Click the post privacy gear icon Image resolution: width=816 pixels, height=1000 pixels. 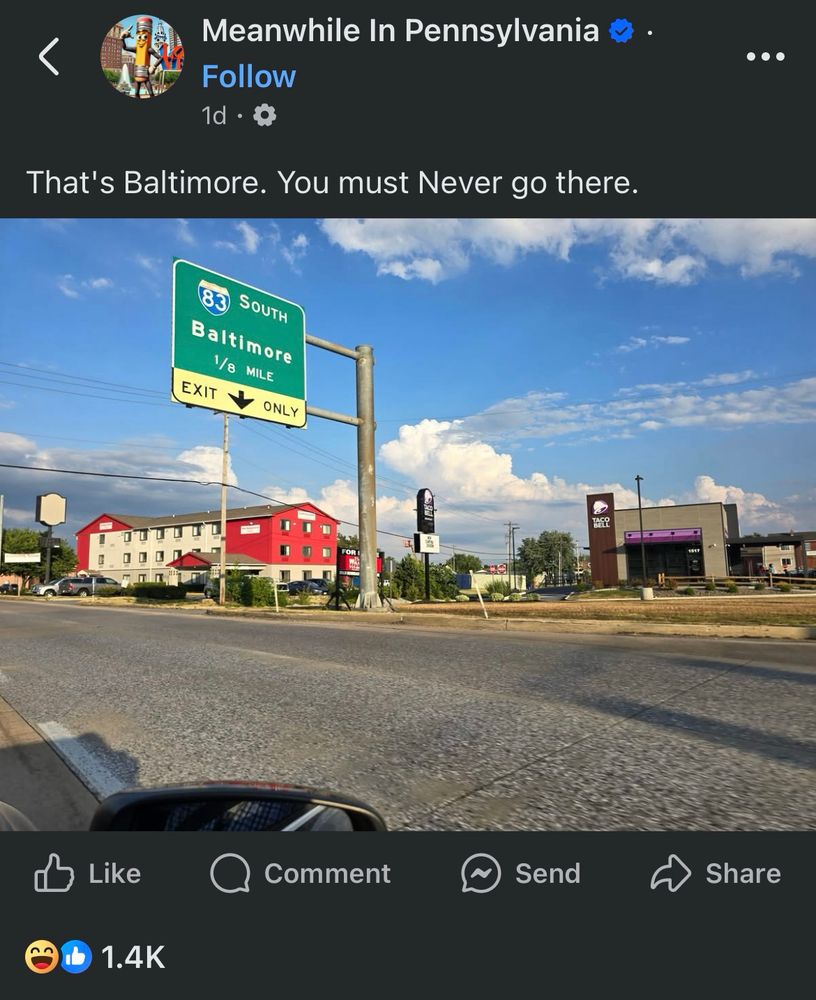point(265,115)
